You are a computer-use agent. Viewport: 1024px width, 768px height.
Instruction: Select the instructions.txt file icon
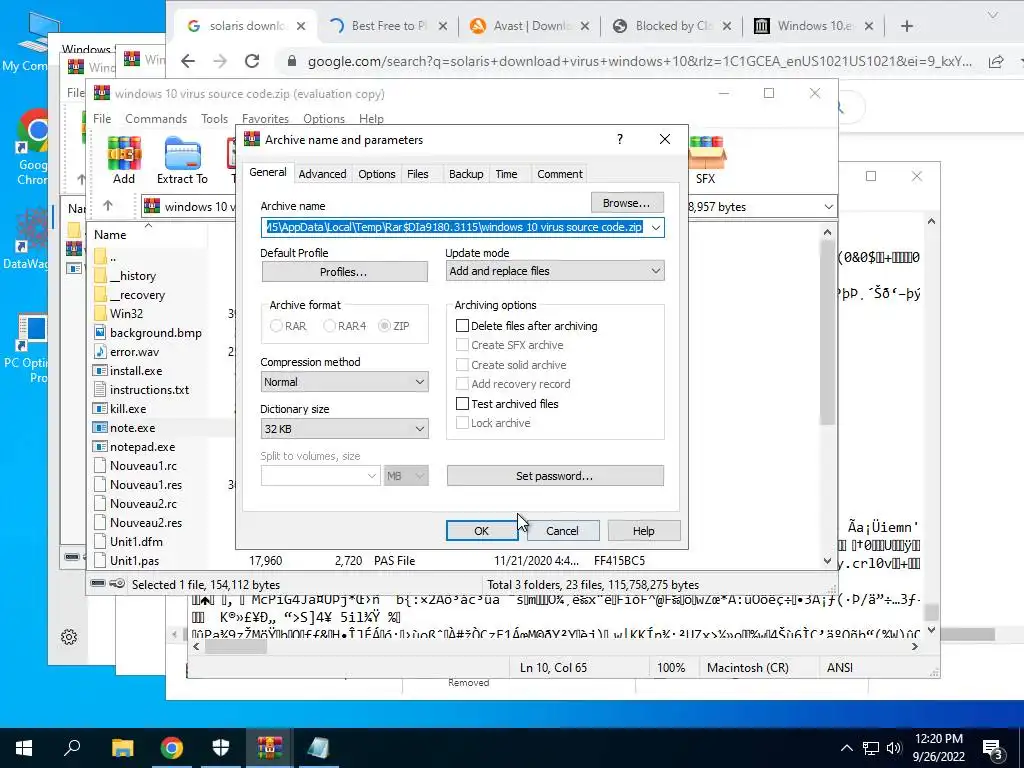(x=100, y=389)
